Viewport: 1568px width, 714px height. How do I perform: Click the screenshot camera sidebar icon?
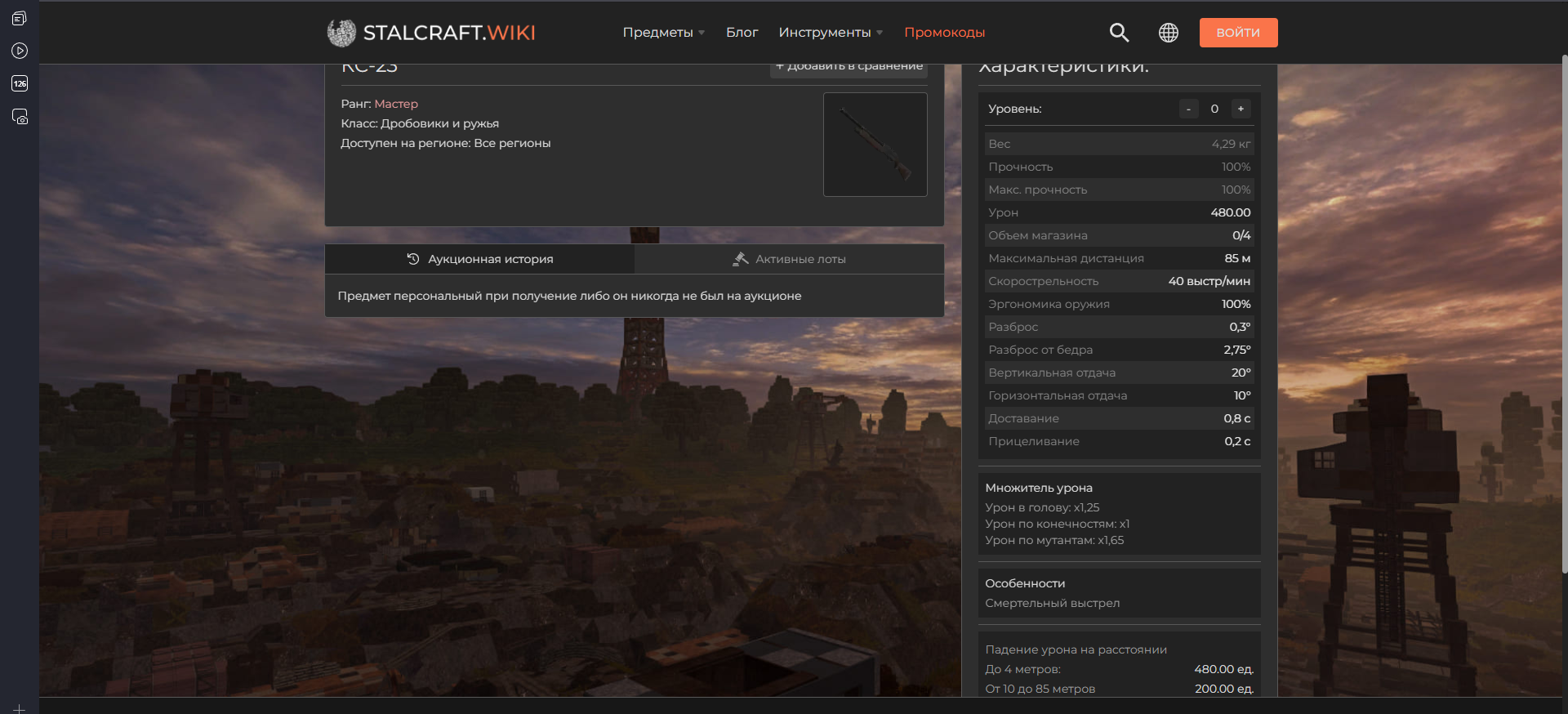tap(20, 117)
